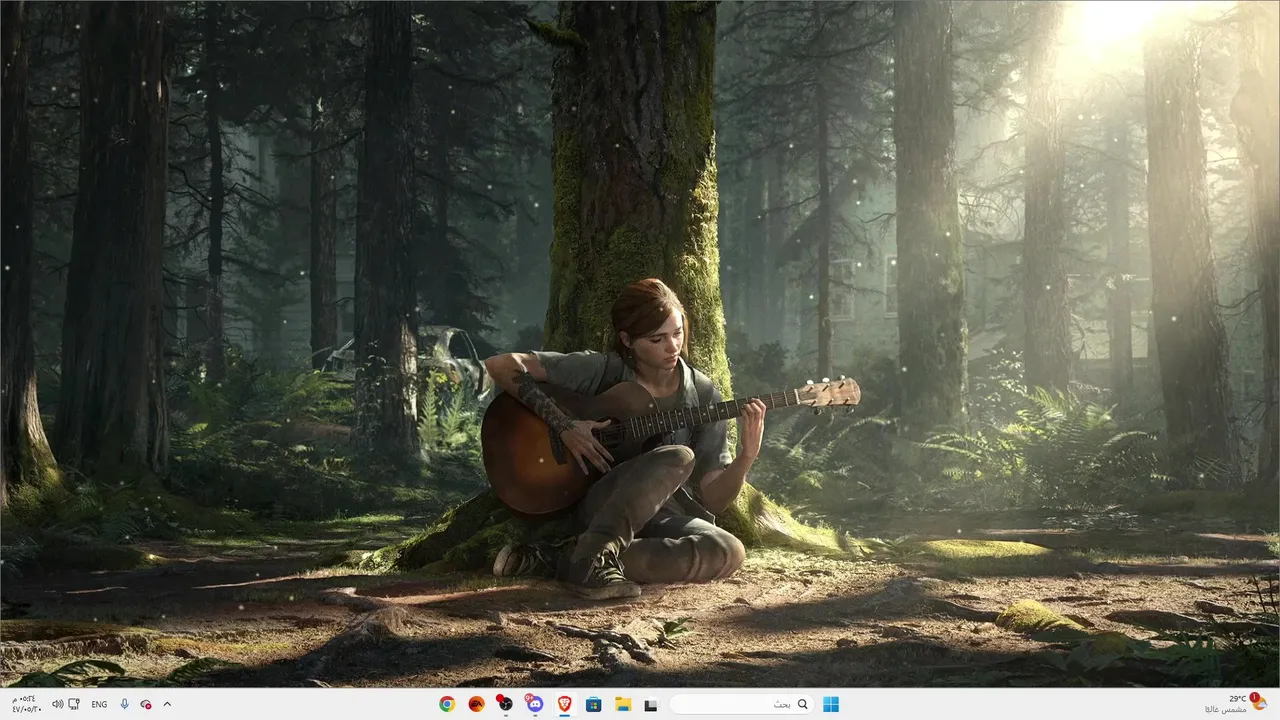Launch the EA app from taskbar
Viewport: 1280px width, 720px height.
click(476, 704)
